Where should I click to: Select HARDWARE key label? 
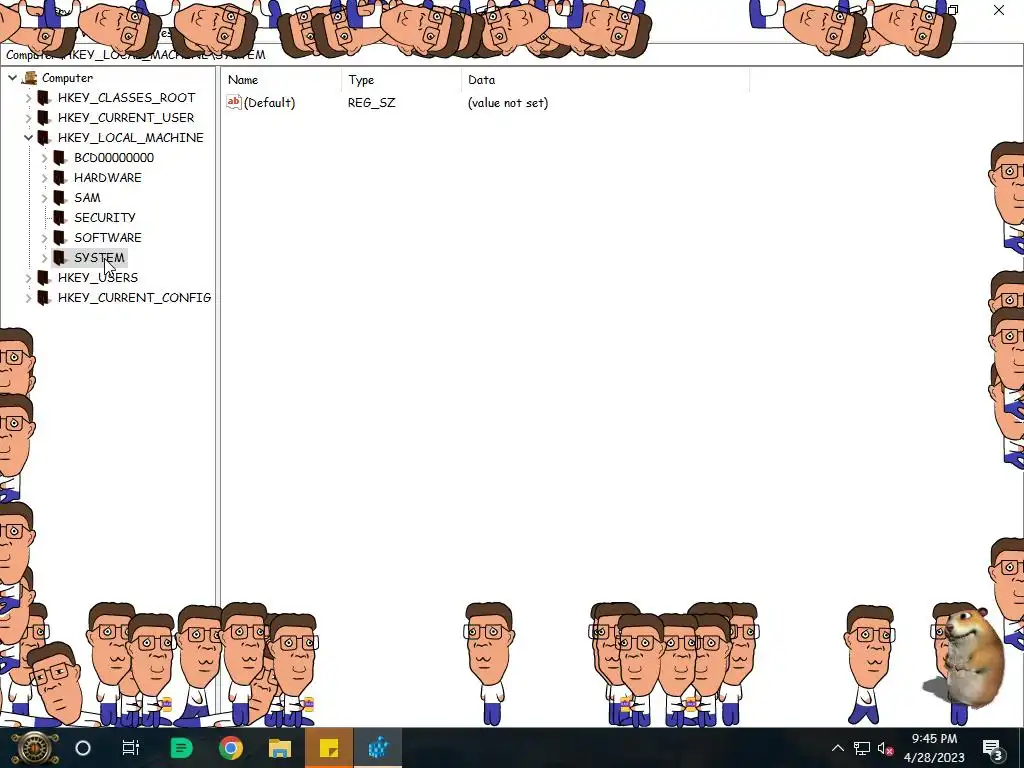(108, 178)
